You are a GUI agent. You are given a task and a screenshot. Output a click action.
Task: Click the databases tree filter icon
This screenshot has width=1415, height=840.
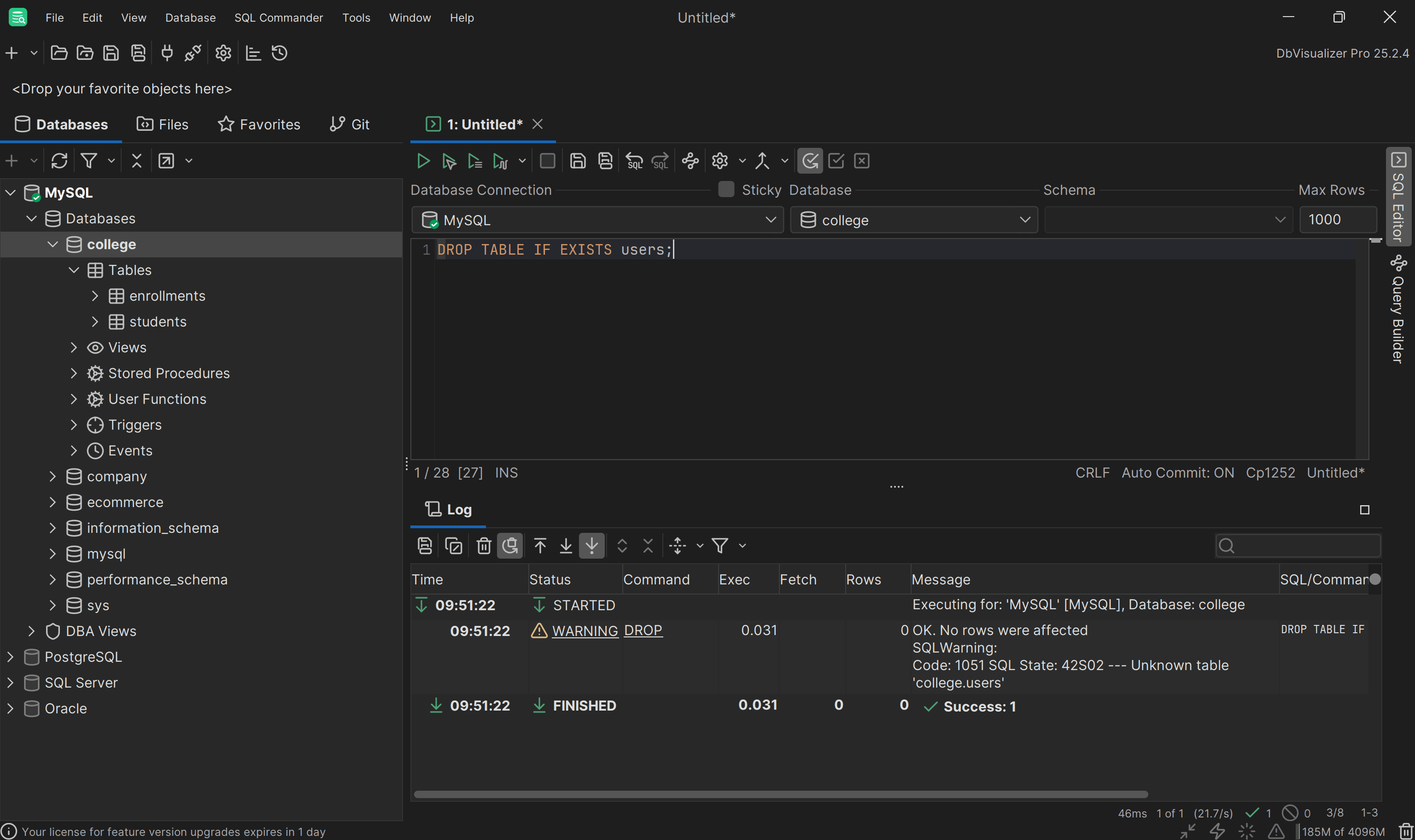[89, 161]
